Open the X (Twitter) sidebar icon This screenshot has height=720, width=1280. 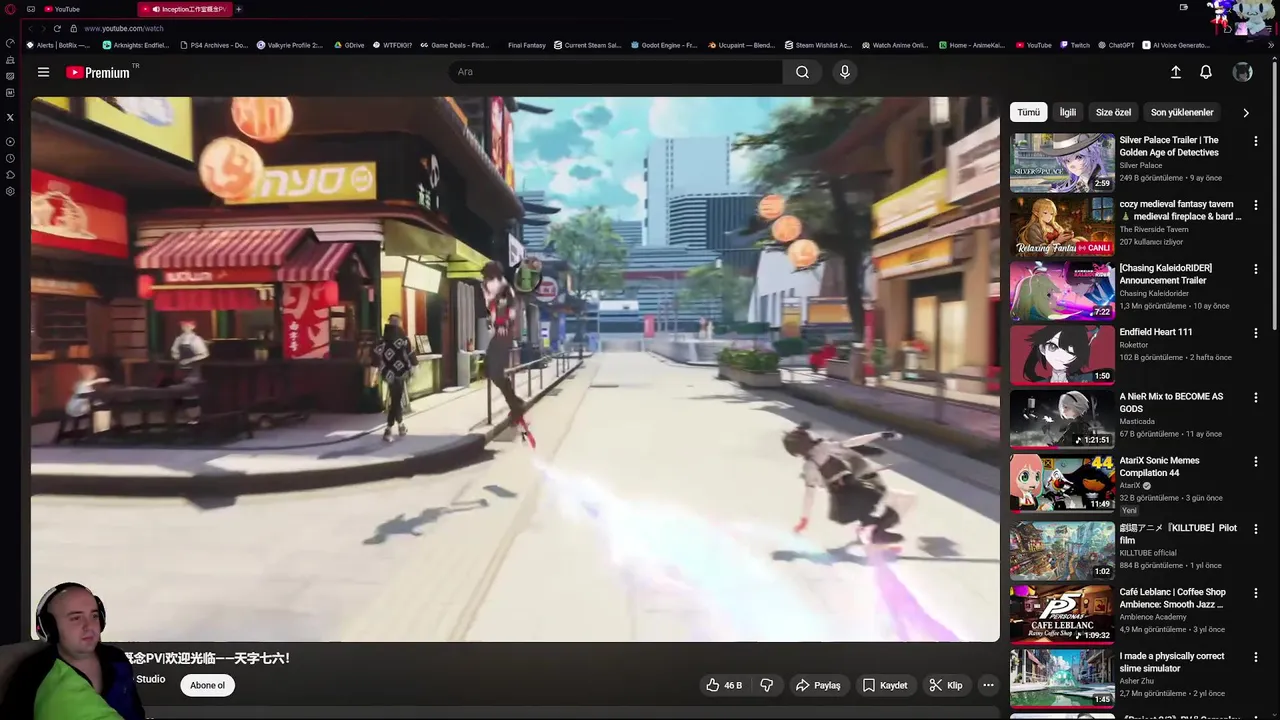pos(10,117)
